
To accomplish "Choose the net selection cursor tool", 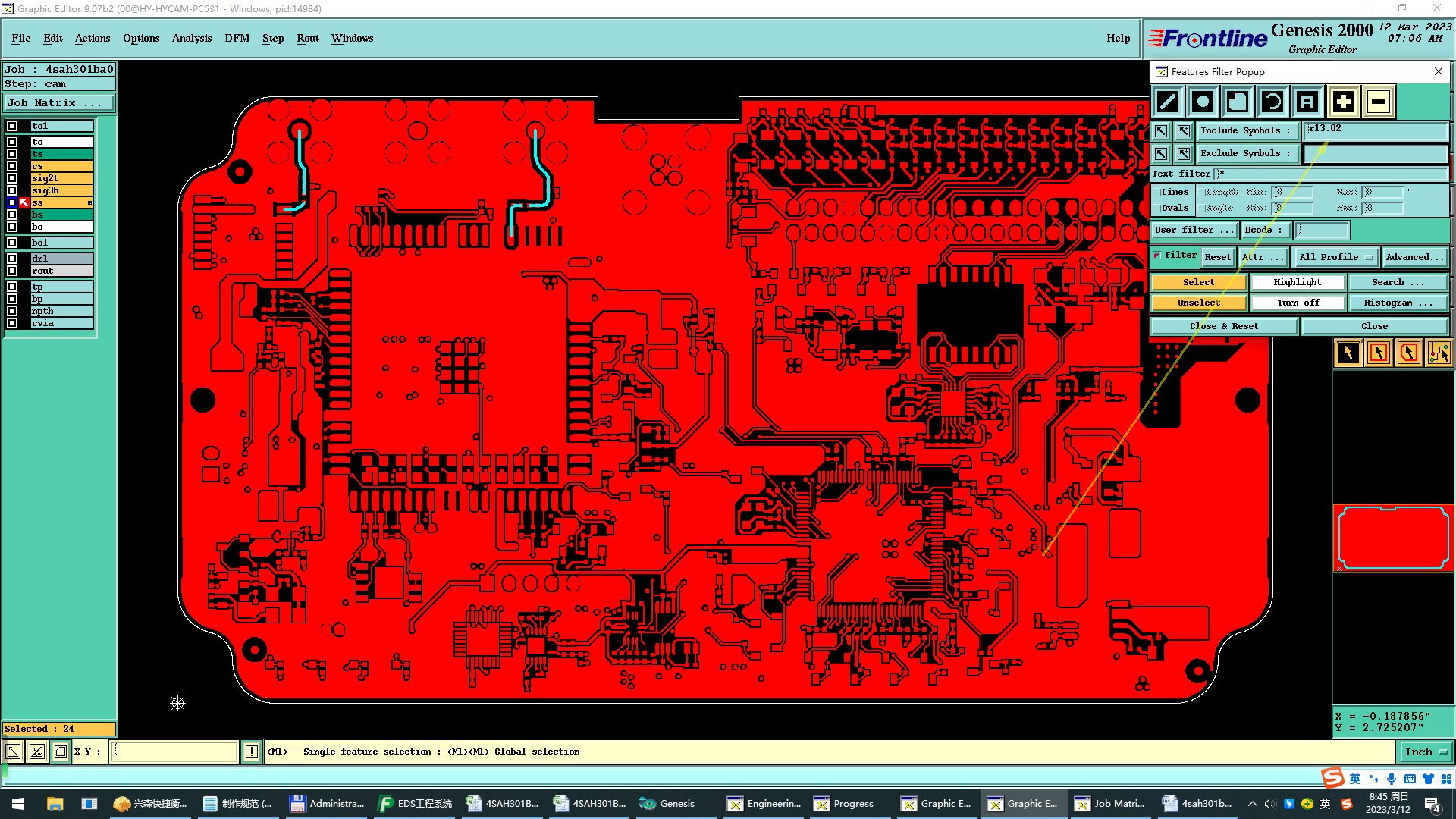I will (1439, 353).
